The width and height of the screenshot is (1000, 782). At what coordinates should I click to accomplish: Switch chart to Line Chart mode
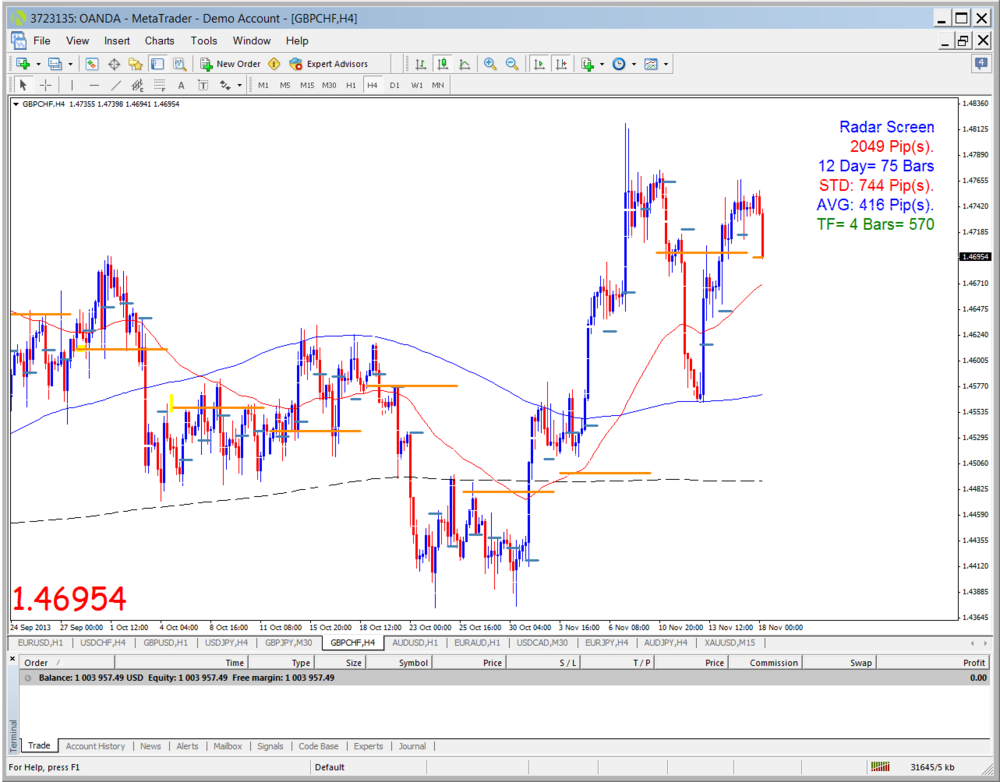(x=465, y=64)
